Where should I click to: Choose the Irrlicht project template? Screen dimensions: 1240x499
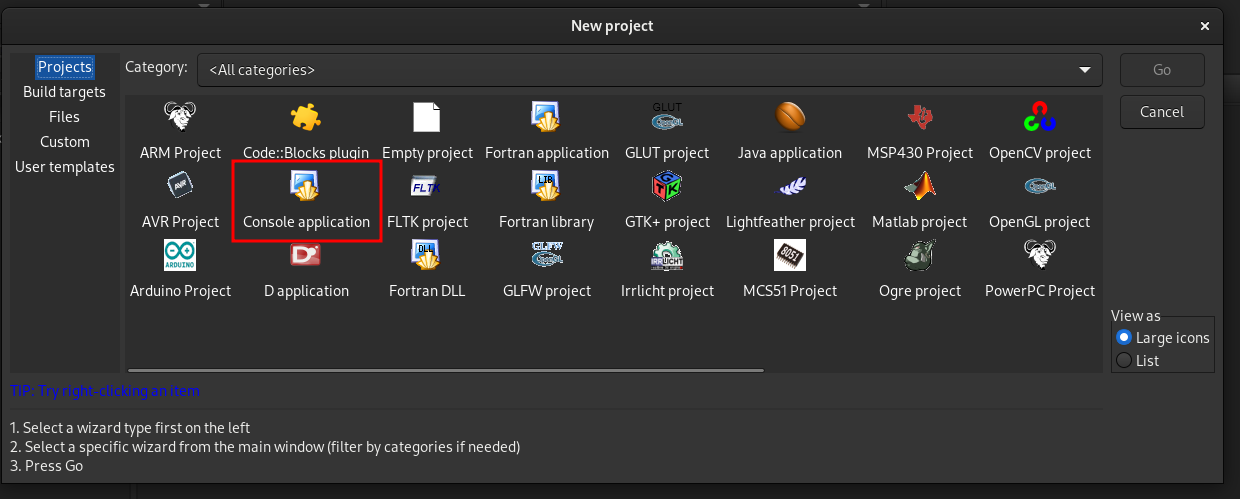tap(666, 256)
